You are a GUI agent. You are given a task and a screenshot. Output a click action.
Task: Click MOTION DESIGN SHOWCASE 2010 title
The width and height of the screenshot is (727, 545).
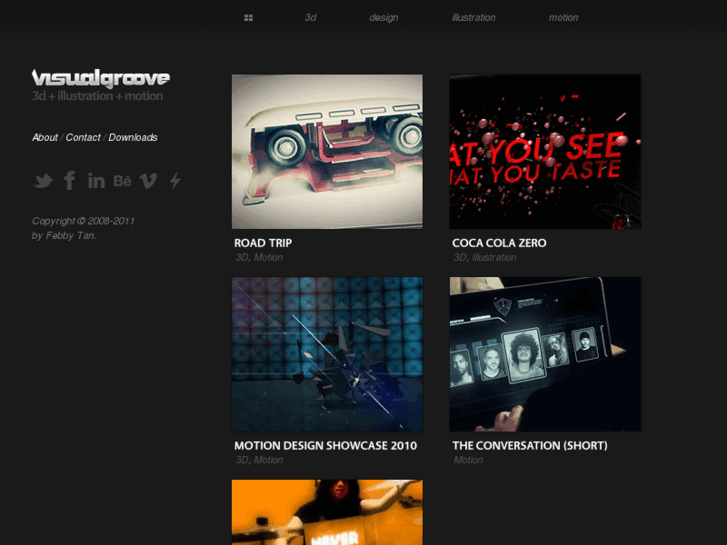pyautogui.click(x=325, y=446)
